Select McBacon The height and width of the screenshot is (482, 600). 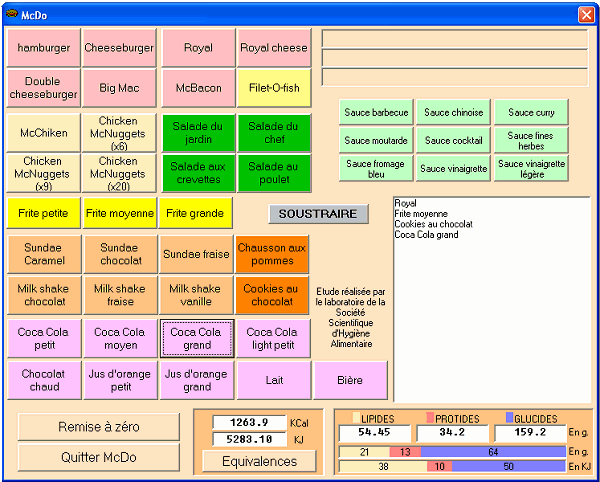point(198,88)
